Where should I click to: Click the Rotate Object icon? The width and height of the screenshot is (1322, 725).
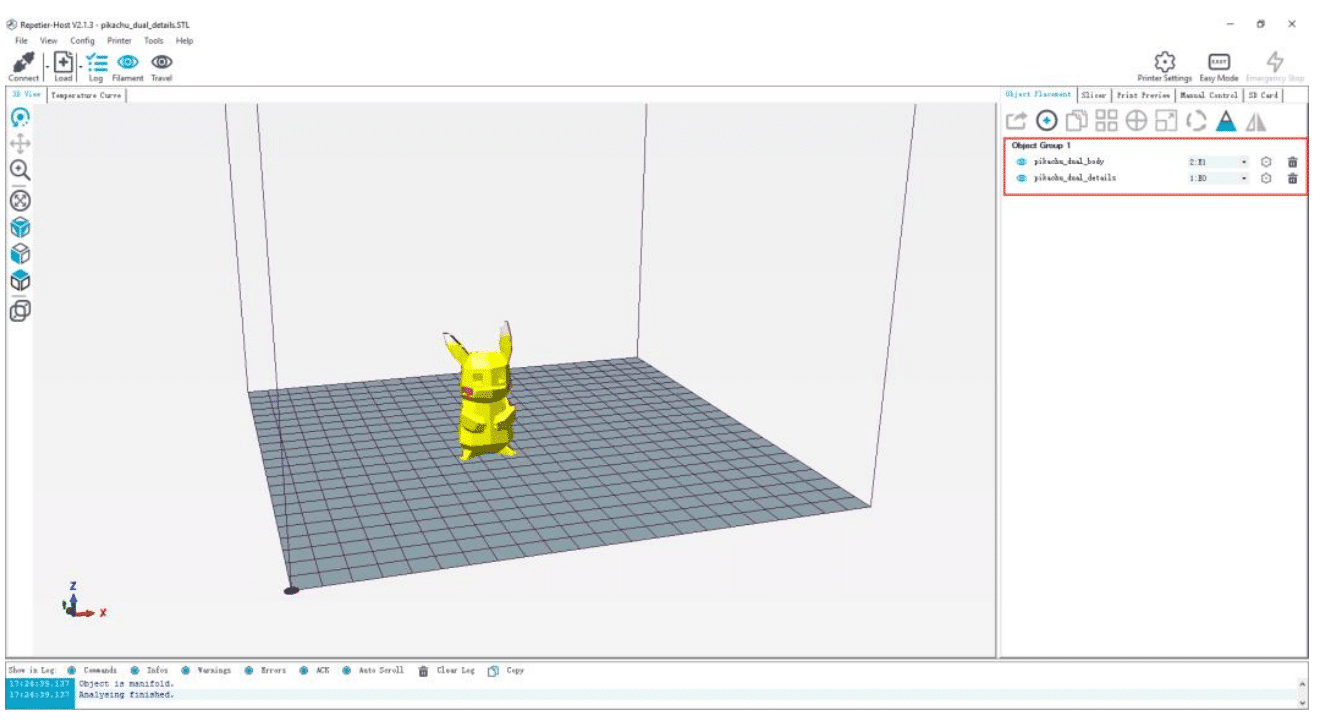(1196, 121)
